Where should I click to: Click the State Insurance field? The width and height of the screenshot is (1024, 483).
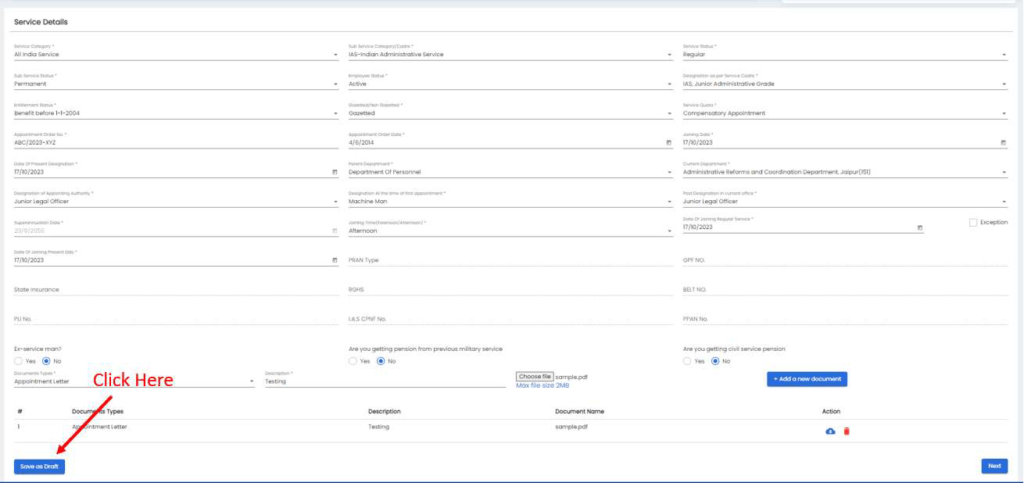[176, 290]
